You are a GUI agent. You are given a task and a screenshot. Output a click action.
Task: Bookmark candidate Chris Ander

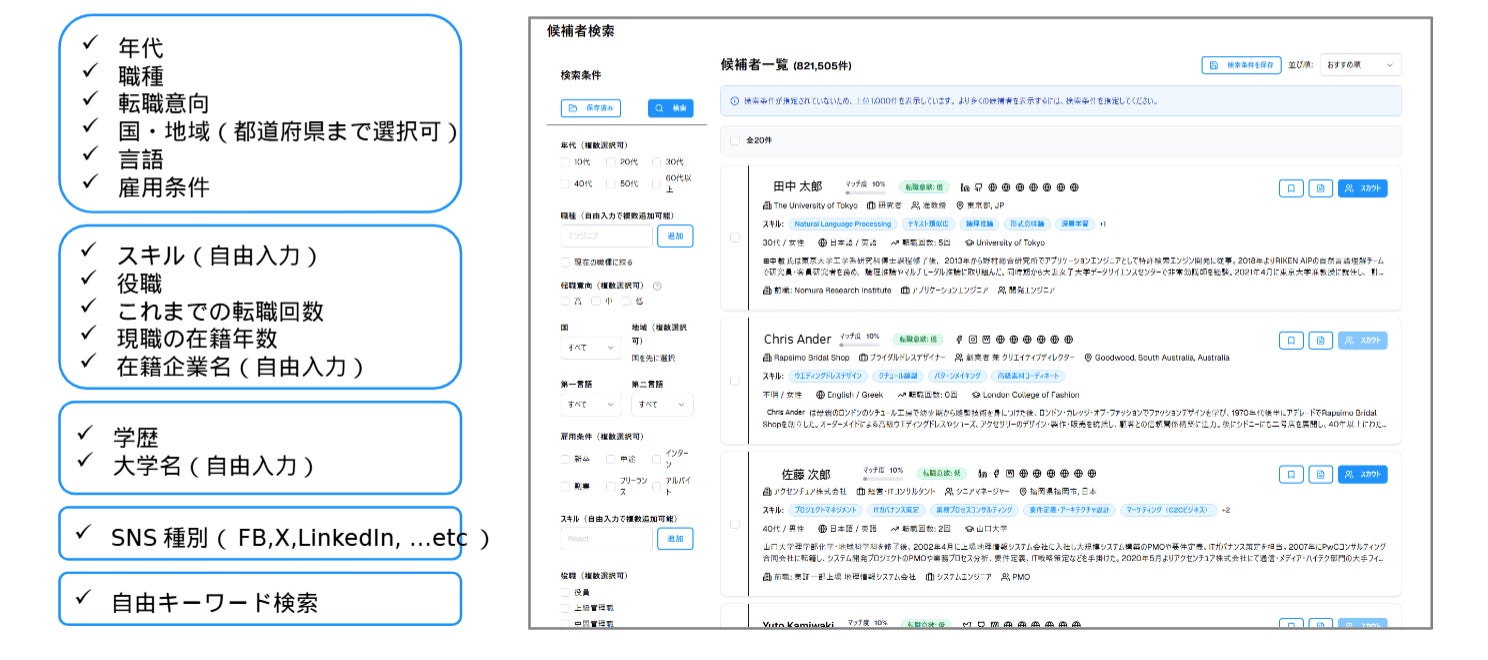[x=1291, y=340]
